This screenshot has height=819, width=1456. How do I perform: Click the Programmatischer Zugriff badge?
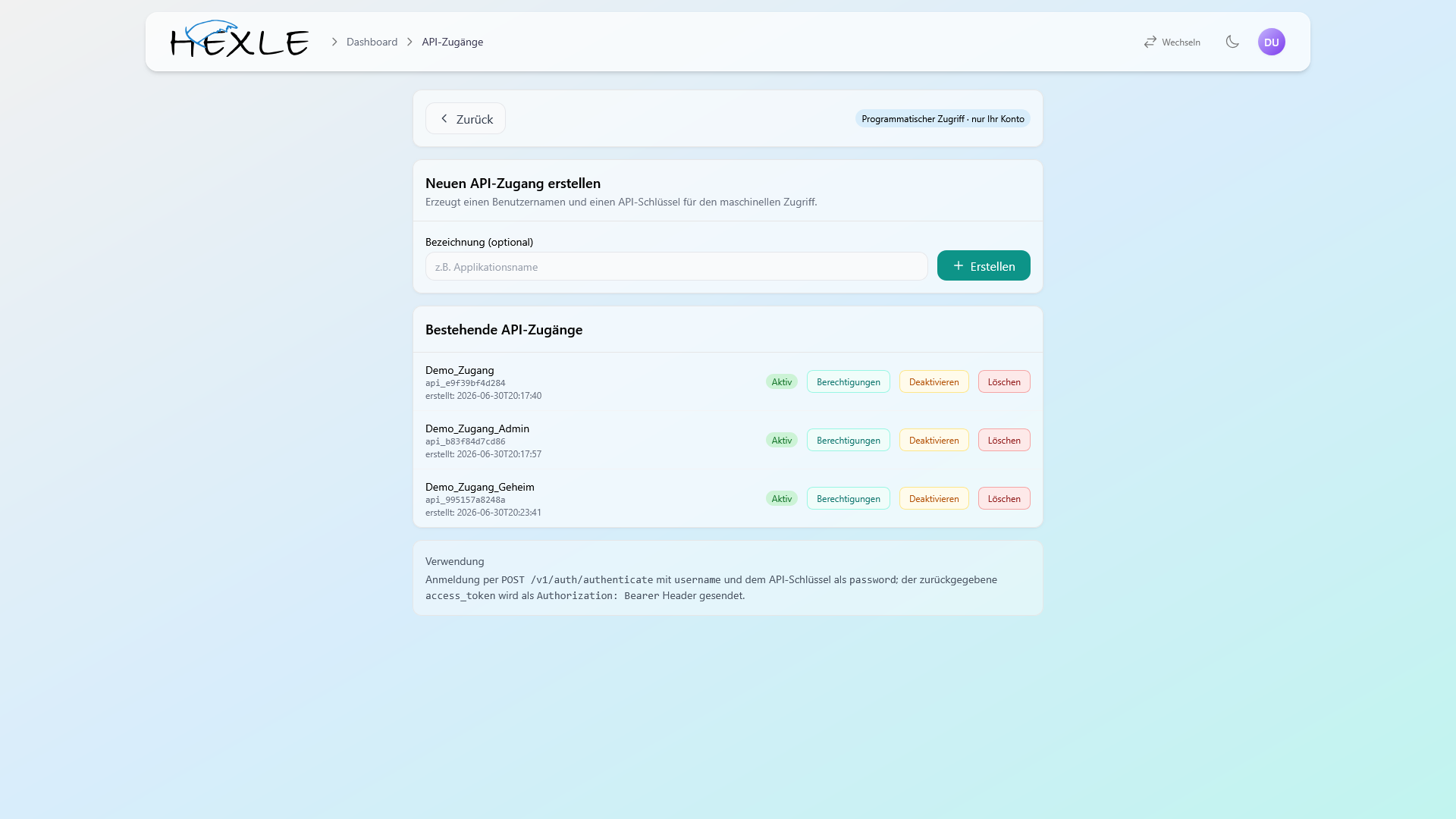(943, 118)
